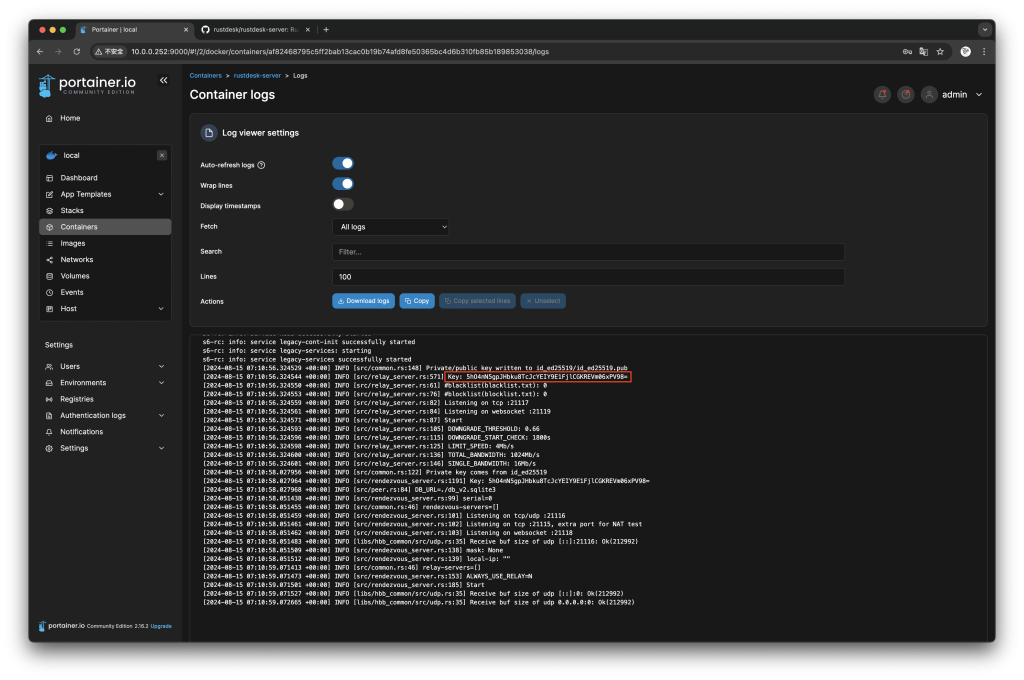The height and width of the screenshot is (680, 1024).
Task: Turn off Wrap lines
Action: coord(343,183)
